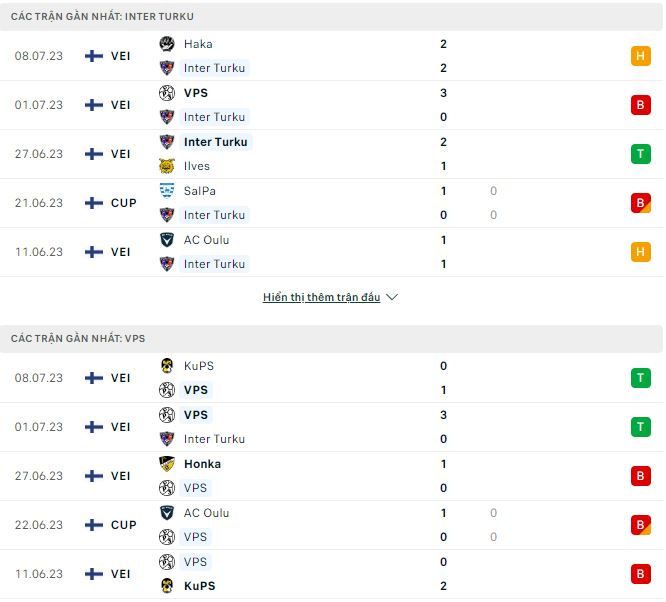Select 'Các trận gần nhất: Inter Turku' header
Viewport: 666px width, 602px height.
[103, 17]
